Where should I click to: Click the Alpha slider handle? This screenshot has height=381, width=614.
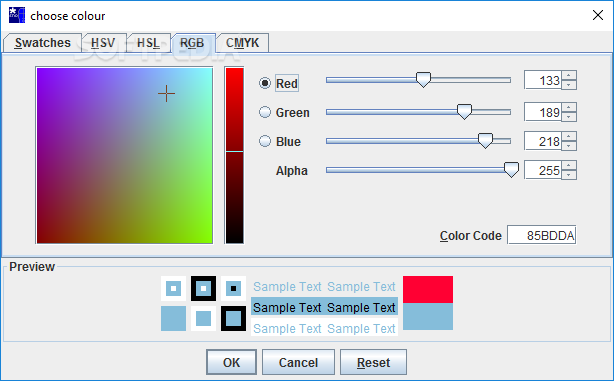pos(511,170)
